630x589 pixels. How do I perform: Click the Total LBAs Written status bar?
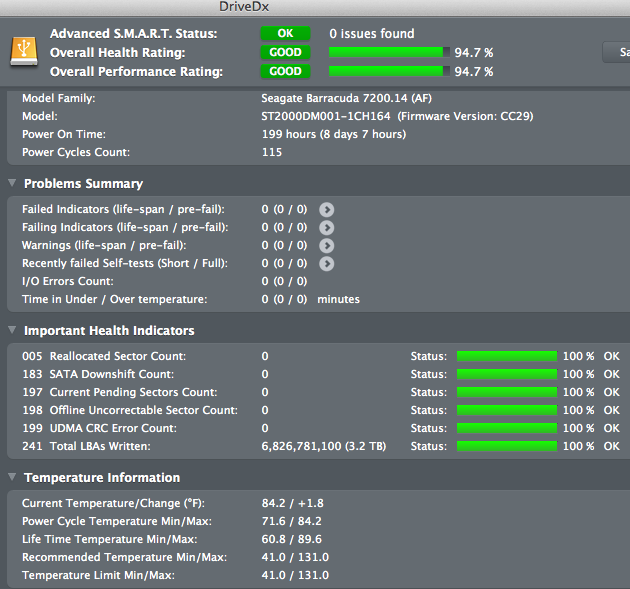pos(507,446)
